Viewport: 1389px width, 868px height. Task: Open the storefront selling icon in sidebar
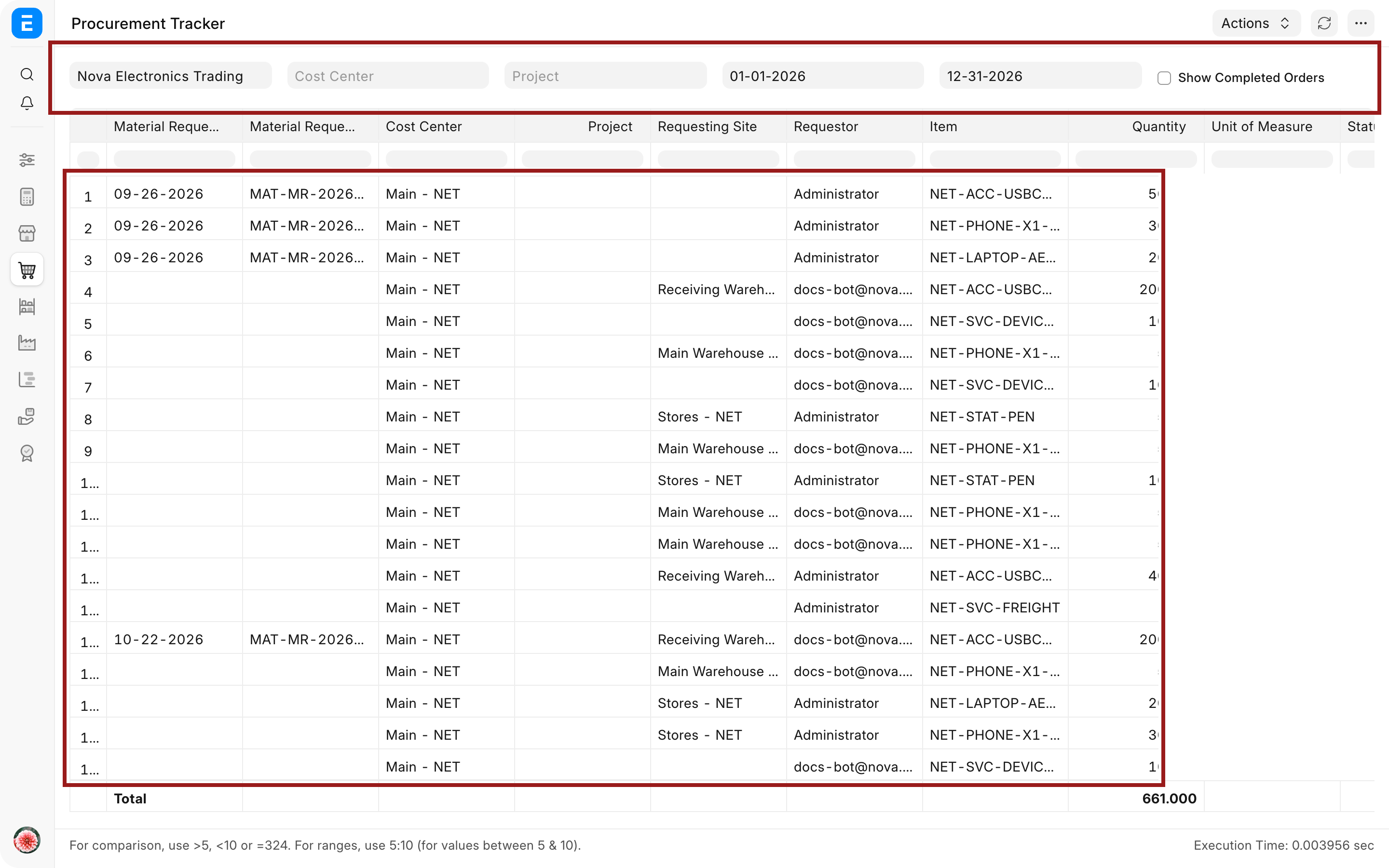coord(27,233)
